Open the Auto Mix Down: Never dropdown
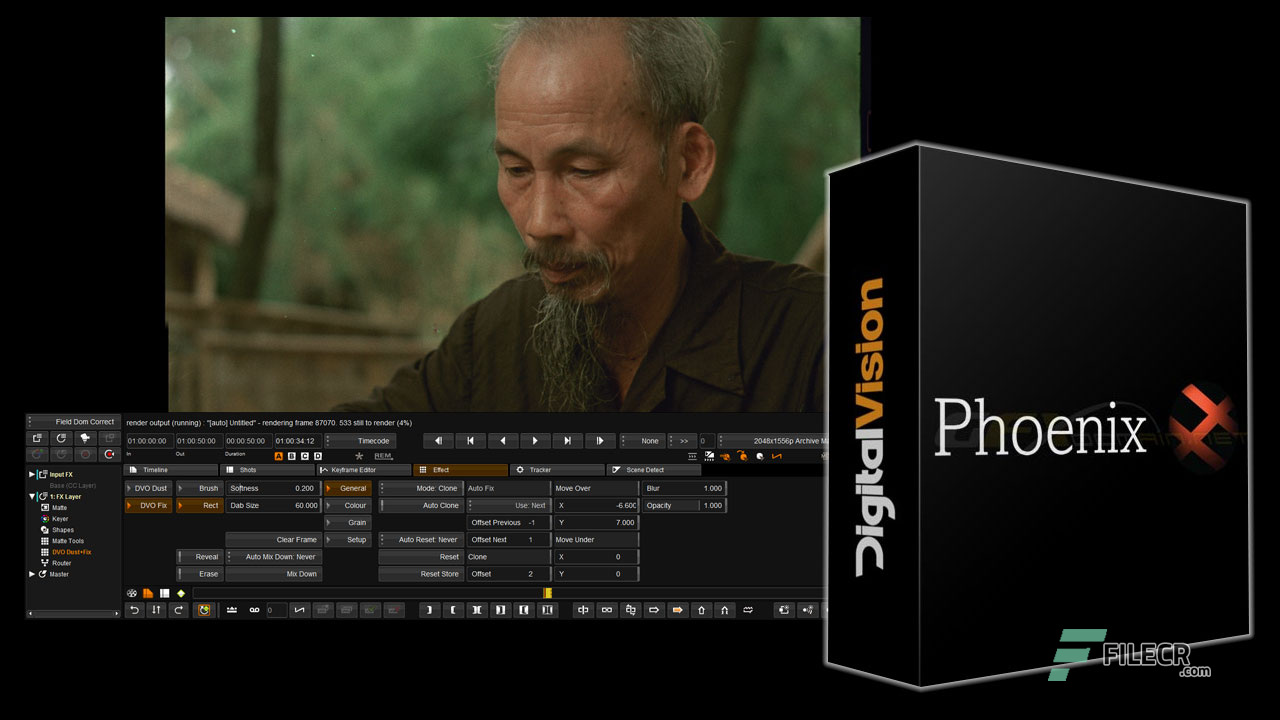 pyautogui.click(x=273, y=557)
